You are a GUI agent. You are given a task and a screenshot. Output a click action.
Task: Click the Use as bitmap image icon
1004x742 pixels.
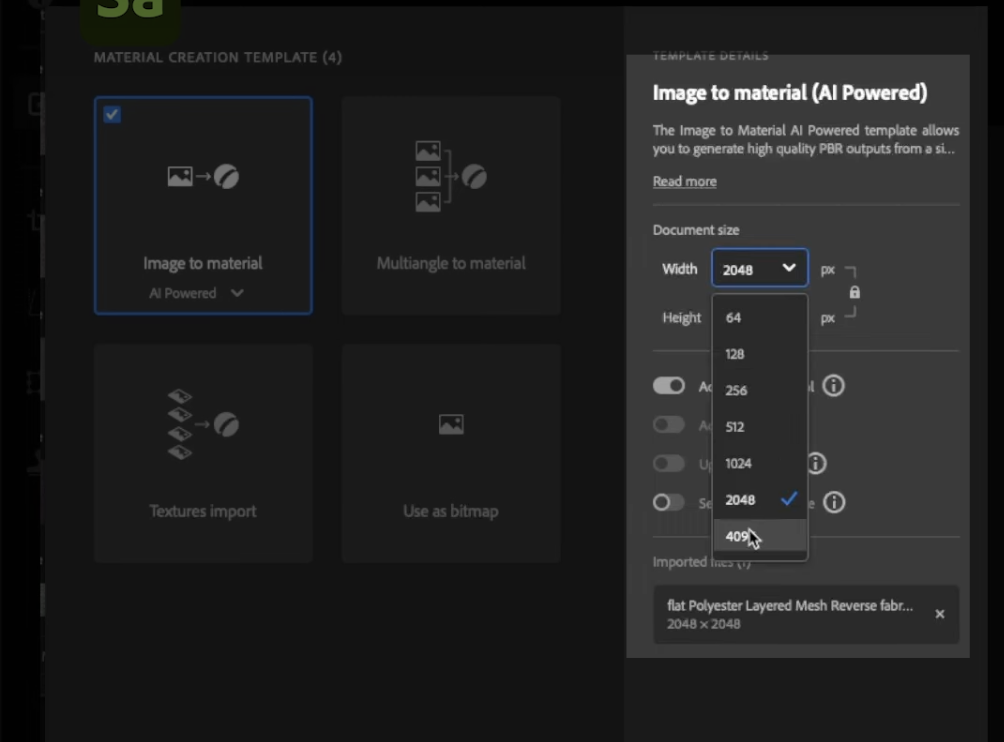451,425
